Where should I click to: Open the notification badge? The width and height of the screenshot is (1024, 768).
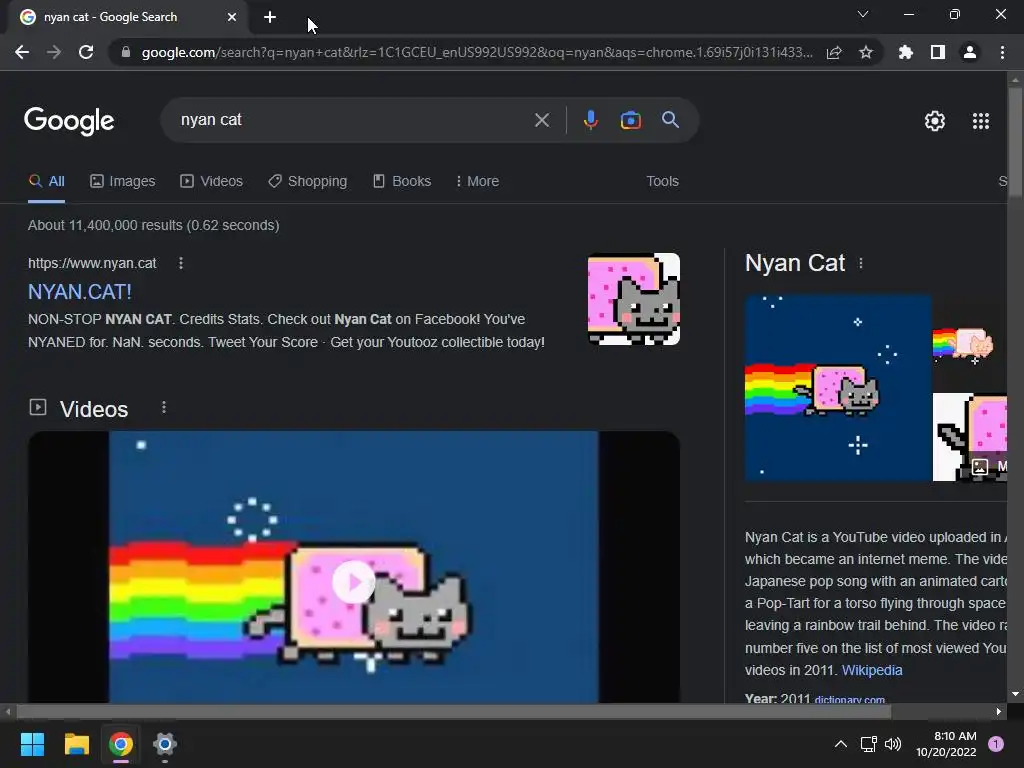[996, 744]
